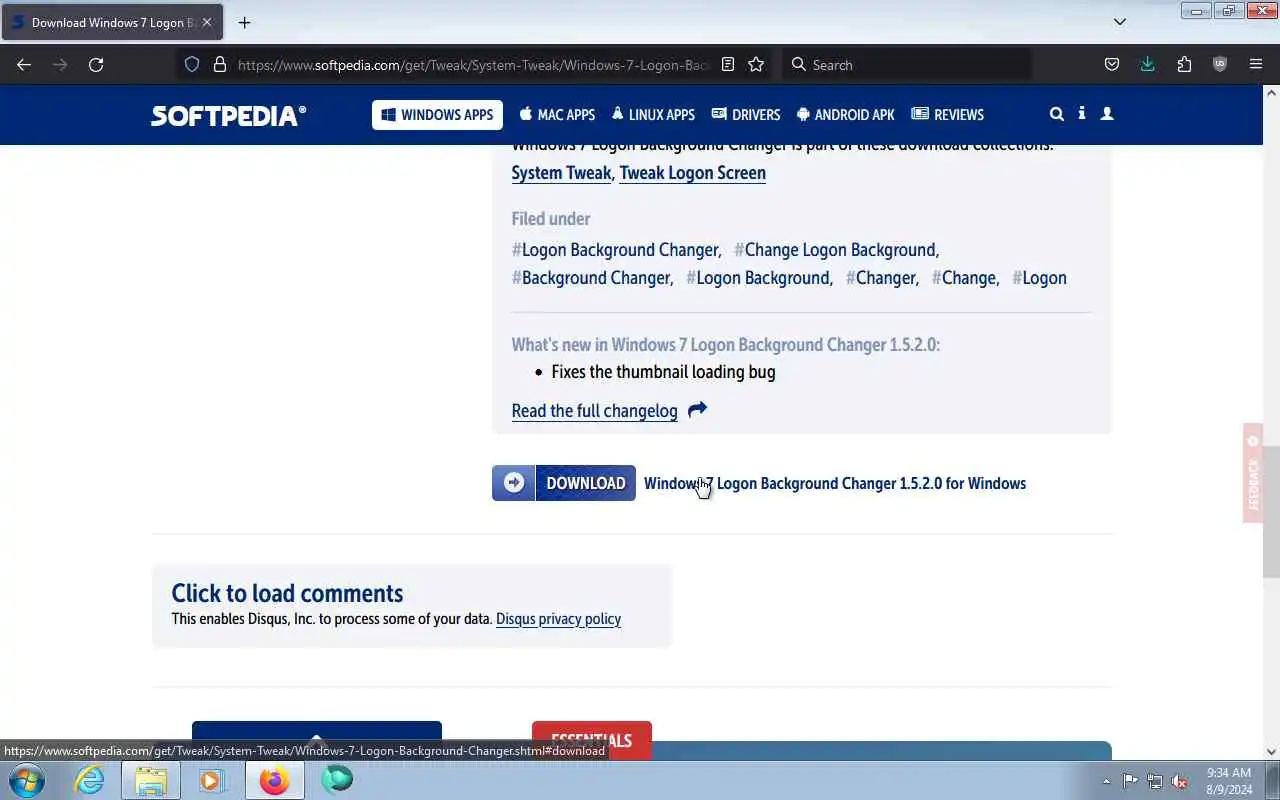Go back to previous page
The image size is (1280, 800).
24,64
